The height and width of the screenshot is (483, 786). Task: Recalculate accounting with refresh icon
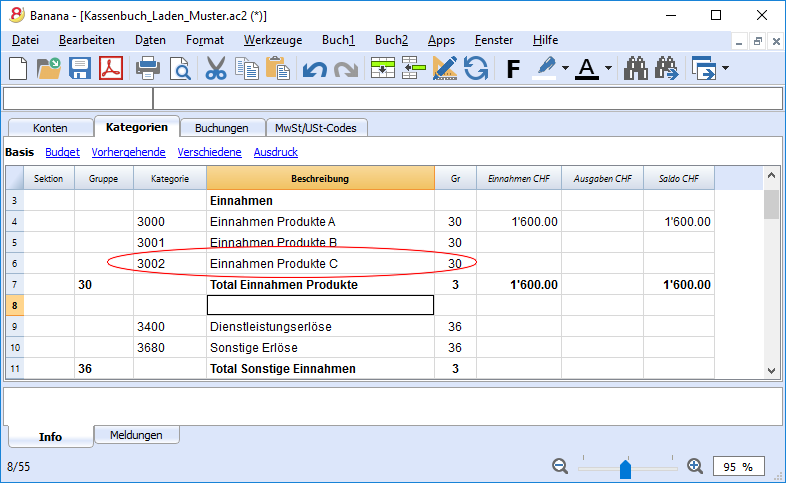[476, 68]
